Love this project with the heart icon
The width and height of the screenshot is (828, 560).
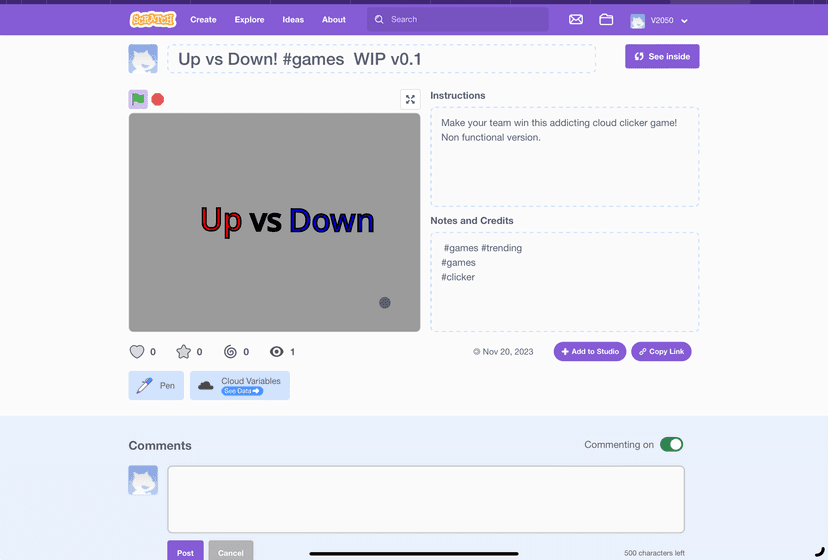click(x=138, y=352)
